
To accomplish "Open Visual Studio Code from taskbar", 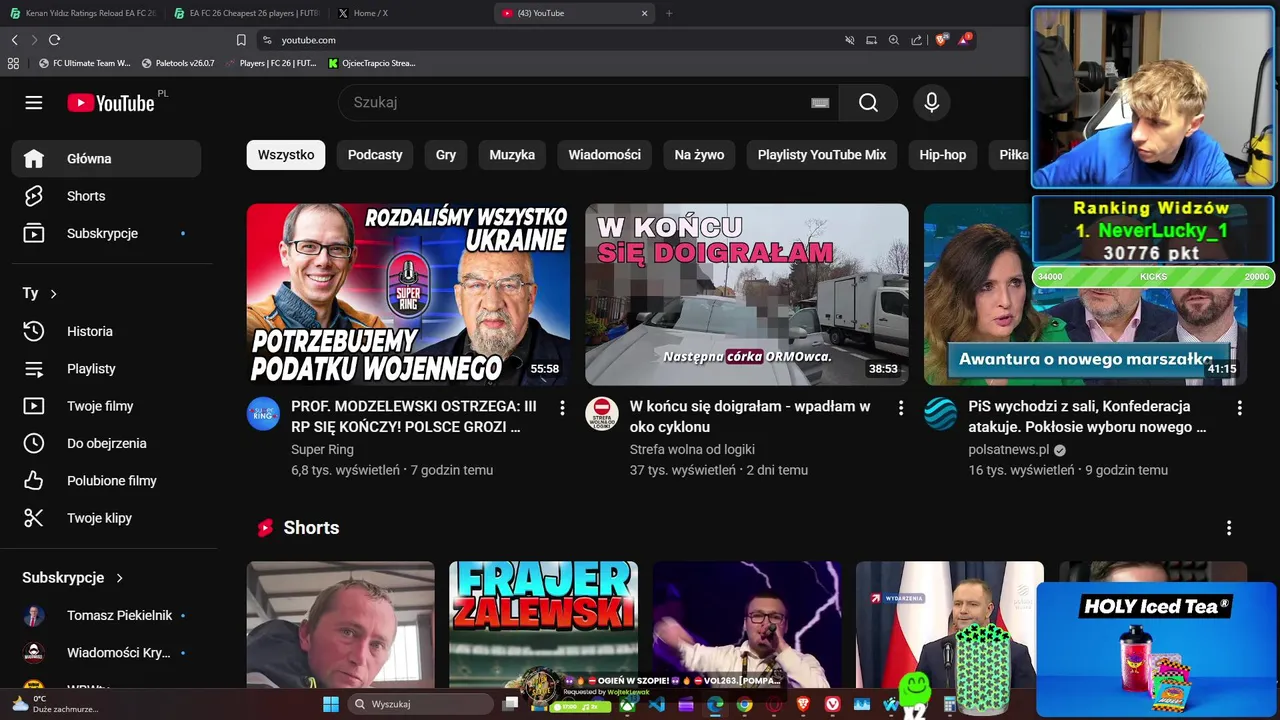I will coord(657,705).
